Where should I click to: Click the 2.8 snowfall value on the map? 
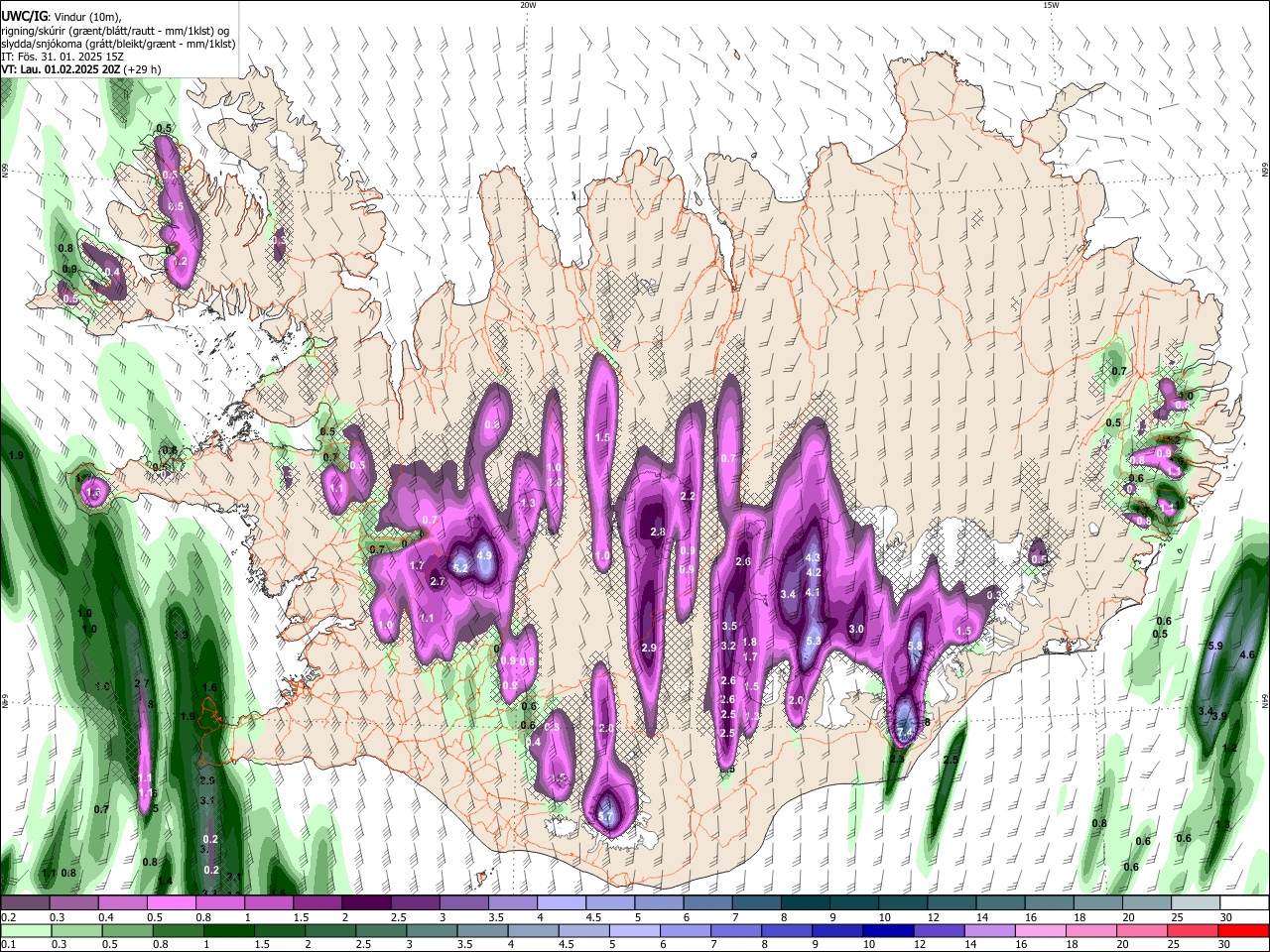tap(657, 533)
